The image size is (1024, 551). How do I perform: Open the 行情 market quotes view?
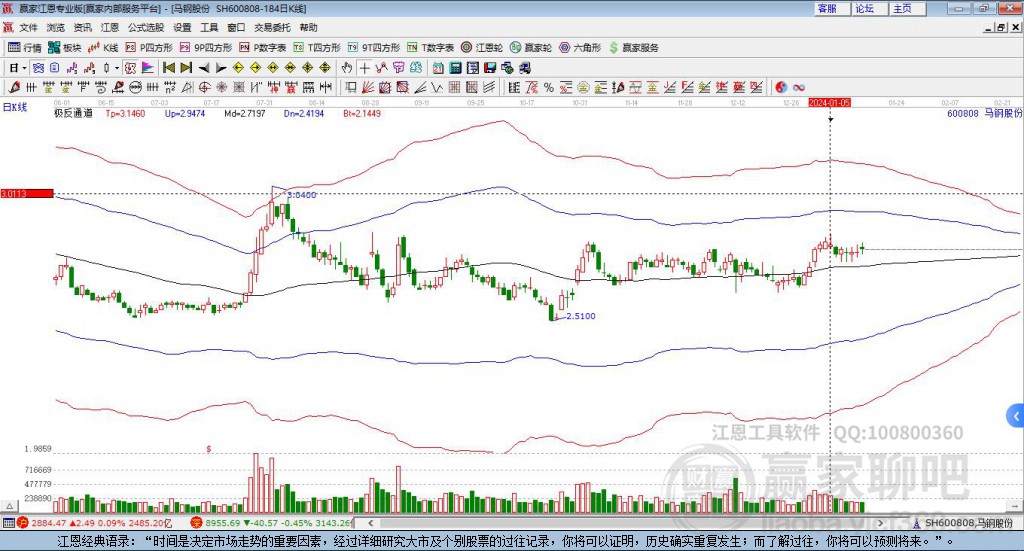click(x=24, y=48)
